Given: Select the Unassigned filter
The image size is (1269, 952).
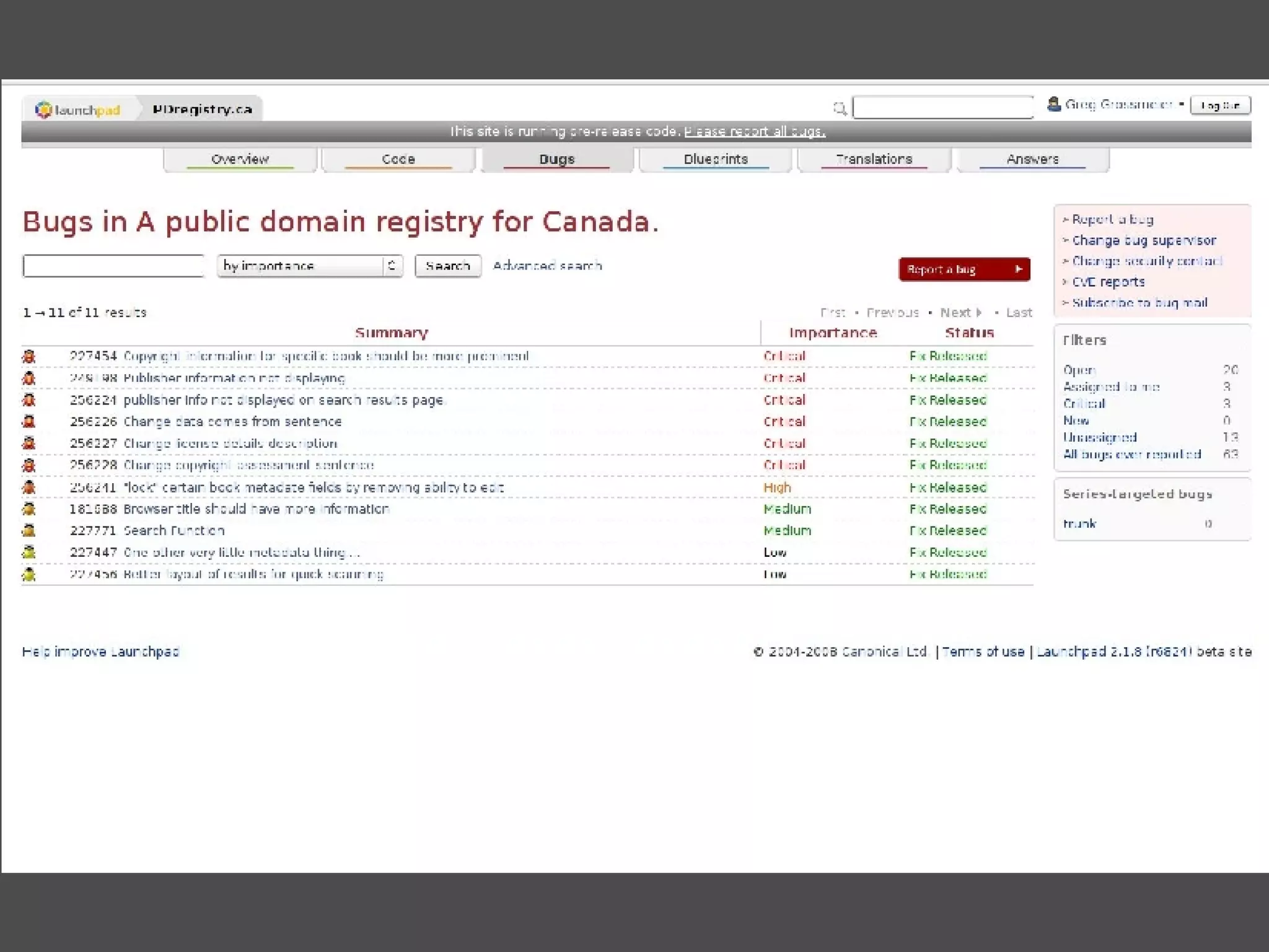Looking at the screenshot, I should click(1099, 437).
